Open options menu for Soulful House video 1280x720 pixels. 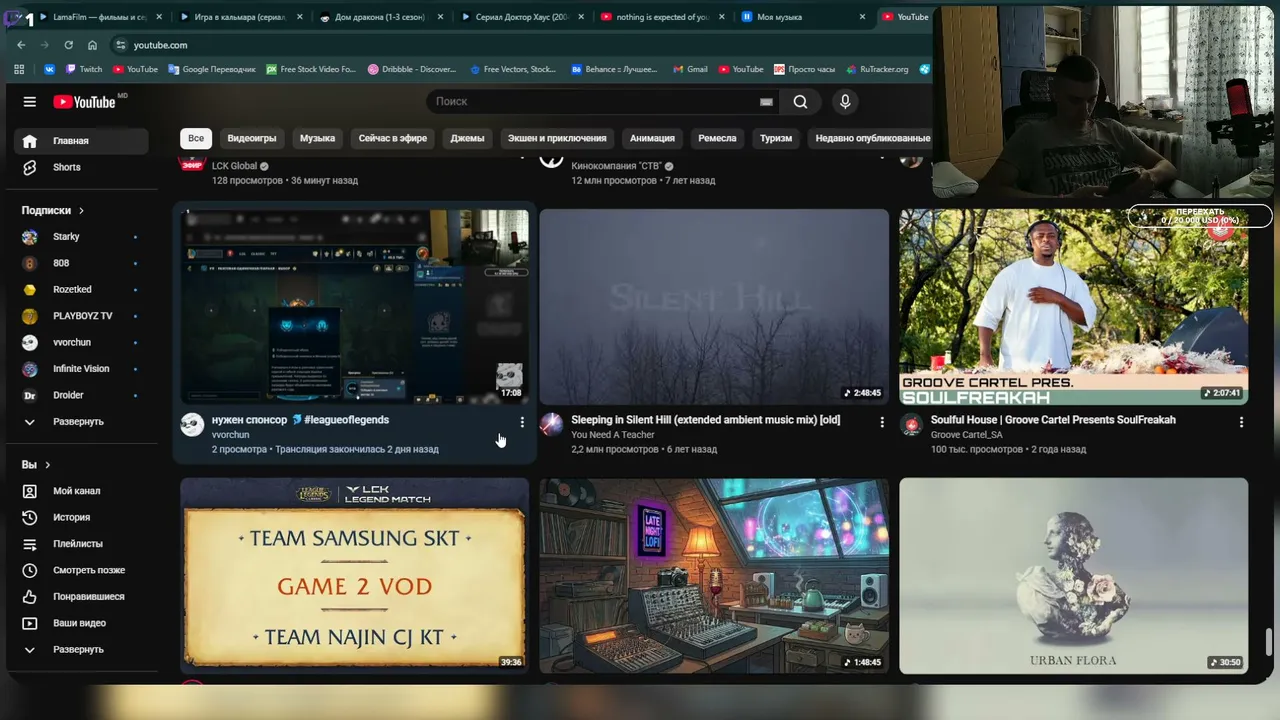coord(1241,423)
